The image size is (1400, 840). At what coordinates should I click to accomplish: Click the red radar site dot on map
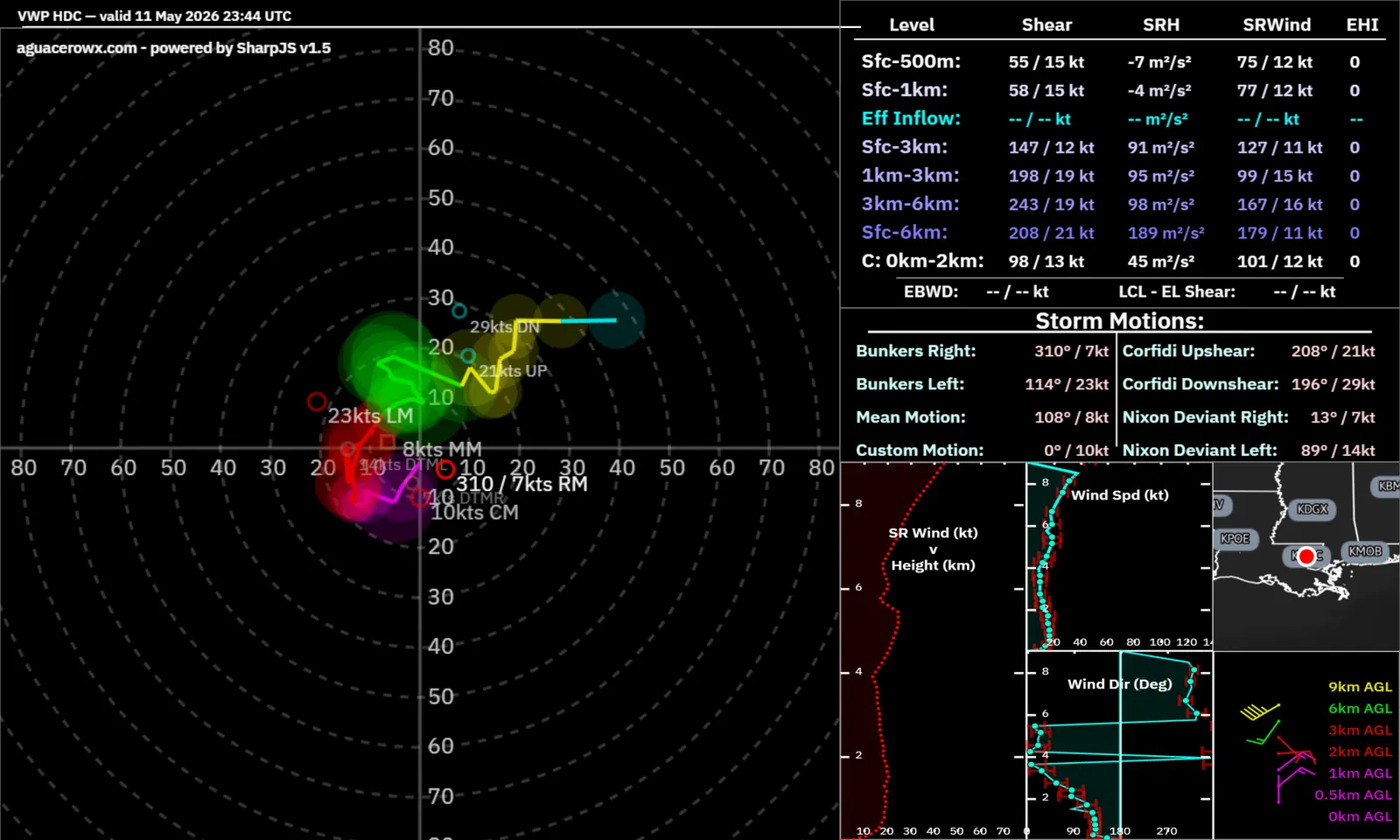1306,556
